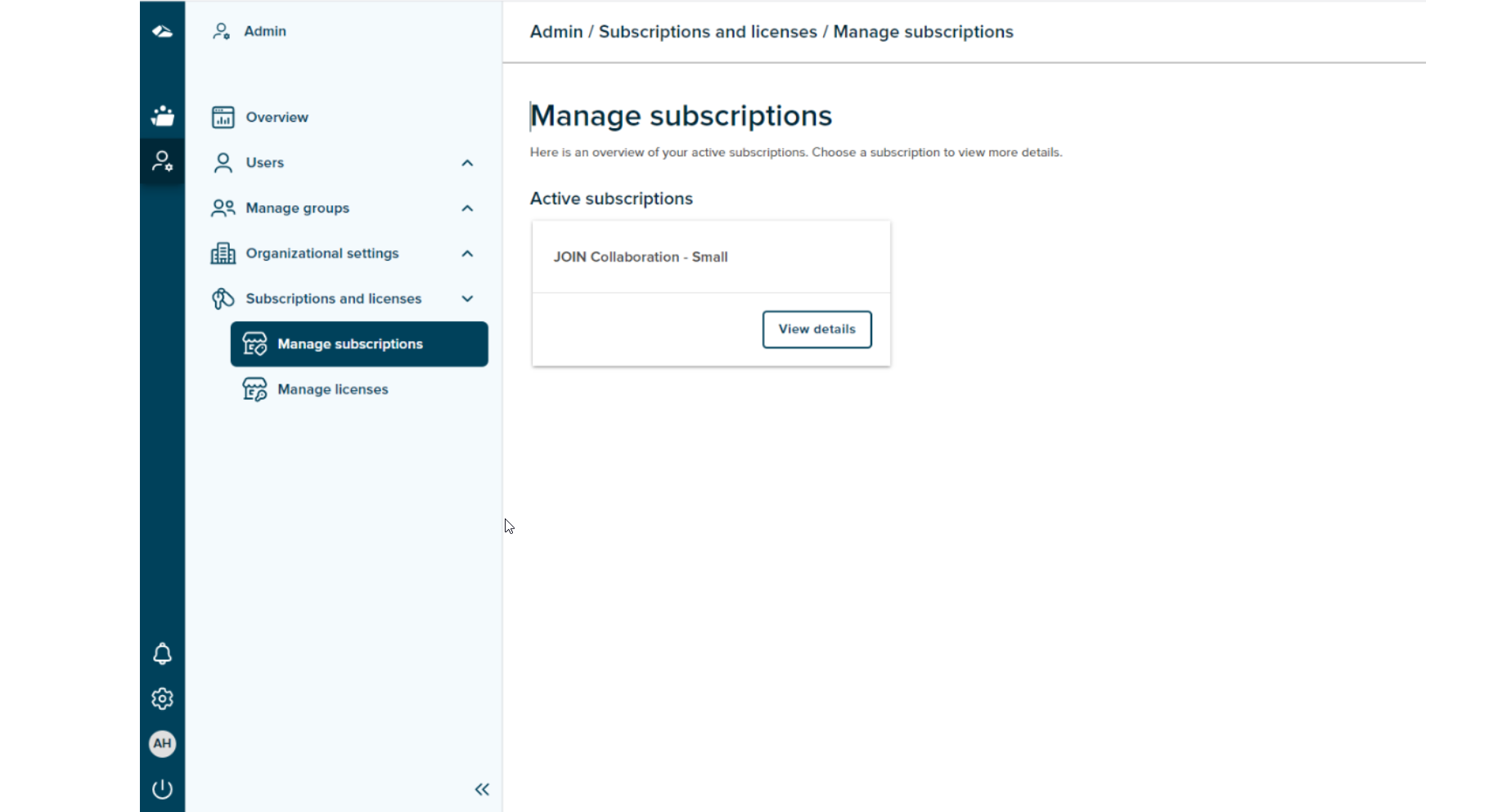Click JOIN Collaboration - Small card title
Screen dimensions: 1507x812
(x=641, y=257)
